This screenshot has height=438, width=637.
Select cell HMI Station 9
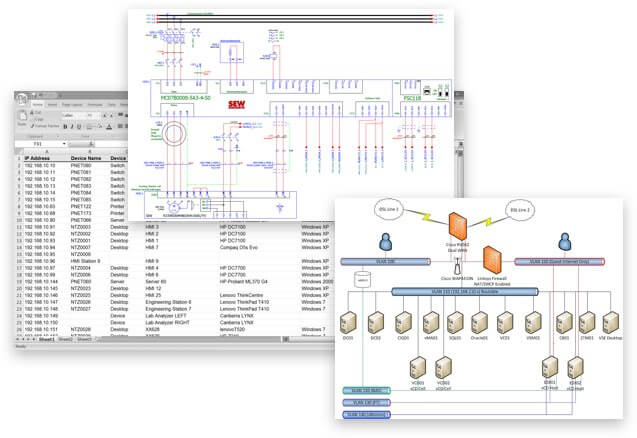click(85, 261)
